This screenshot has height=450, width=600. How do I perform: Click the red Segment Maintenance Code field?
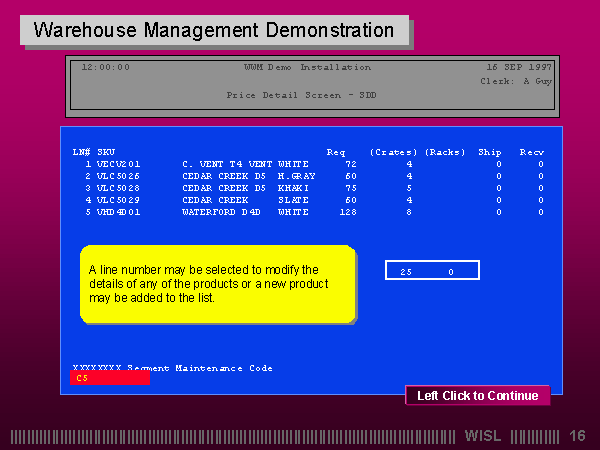click(109, 378)
